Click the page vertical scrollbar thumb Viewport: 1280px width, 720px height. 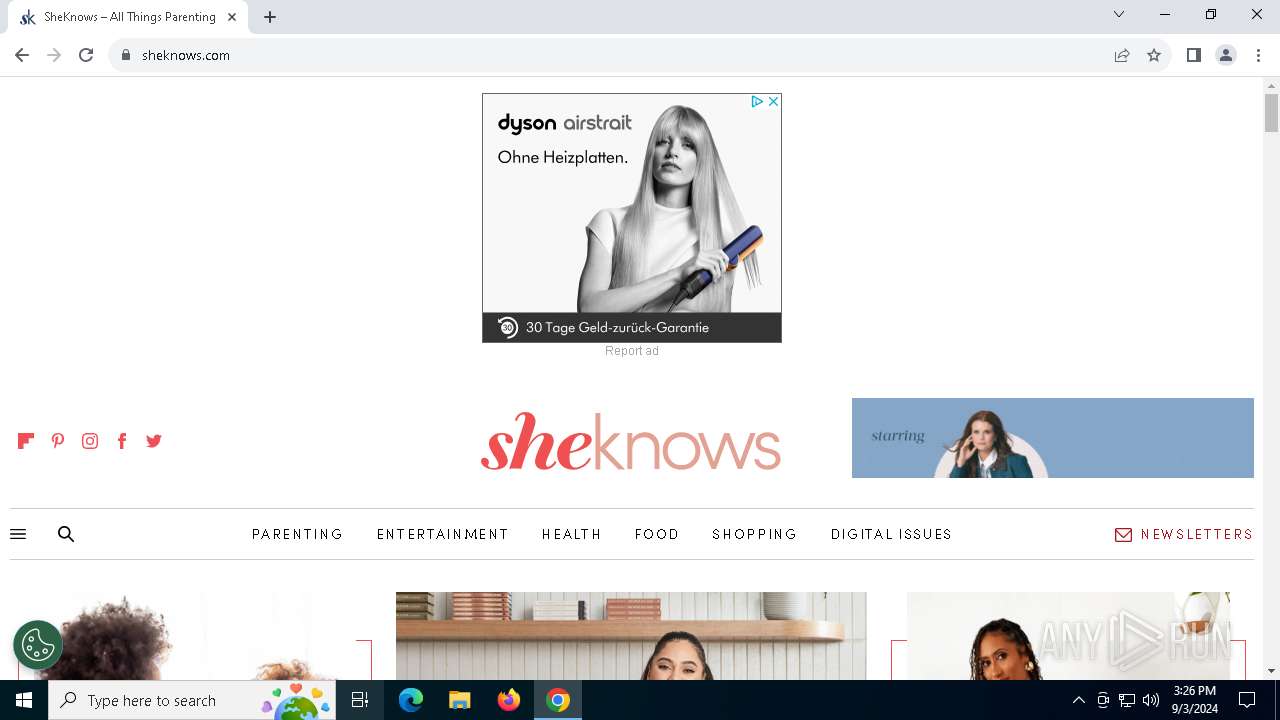coord(1271,113)
